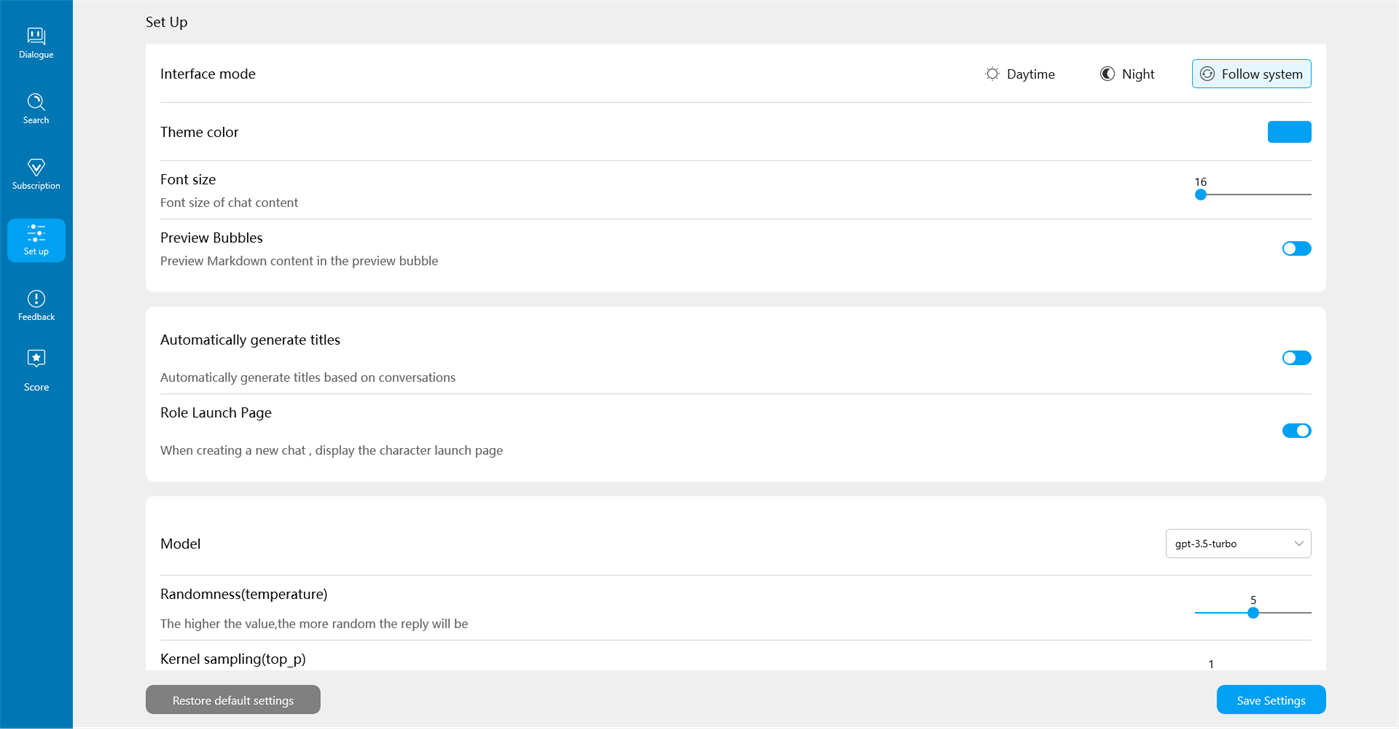Disable the Role Launch Page switch
Viewport: 1399px width, 729px height.
[x=1296, y=431]
